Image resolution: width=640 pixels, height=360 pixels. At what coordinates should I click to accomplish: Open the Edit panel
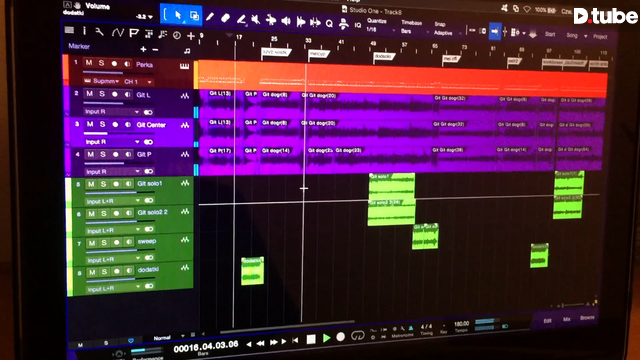[547, 320]
